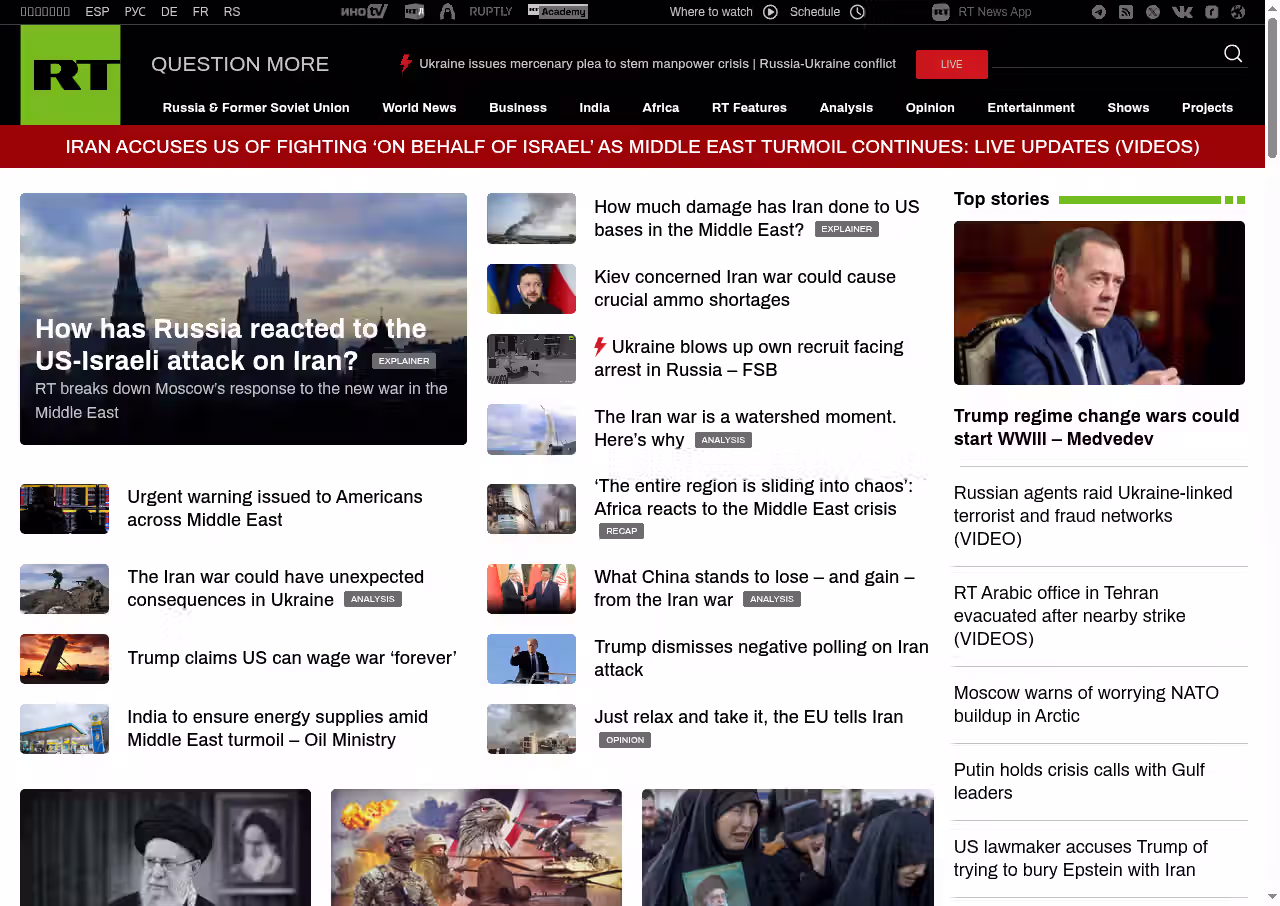Click the Medvedev top story photo
The height and width of the screenshot is (906, 1280).
click(1099, 302)
